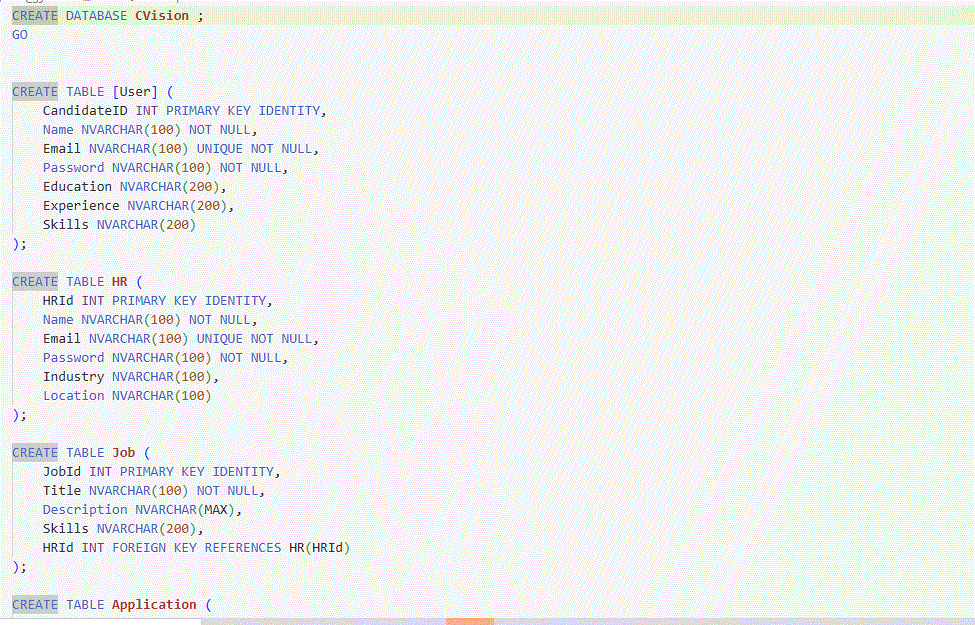Click the Education column name
975x625 pixels.
pos(77,187)
